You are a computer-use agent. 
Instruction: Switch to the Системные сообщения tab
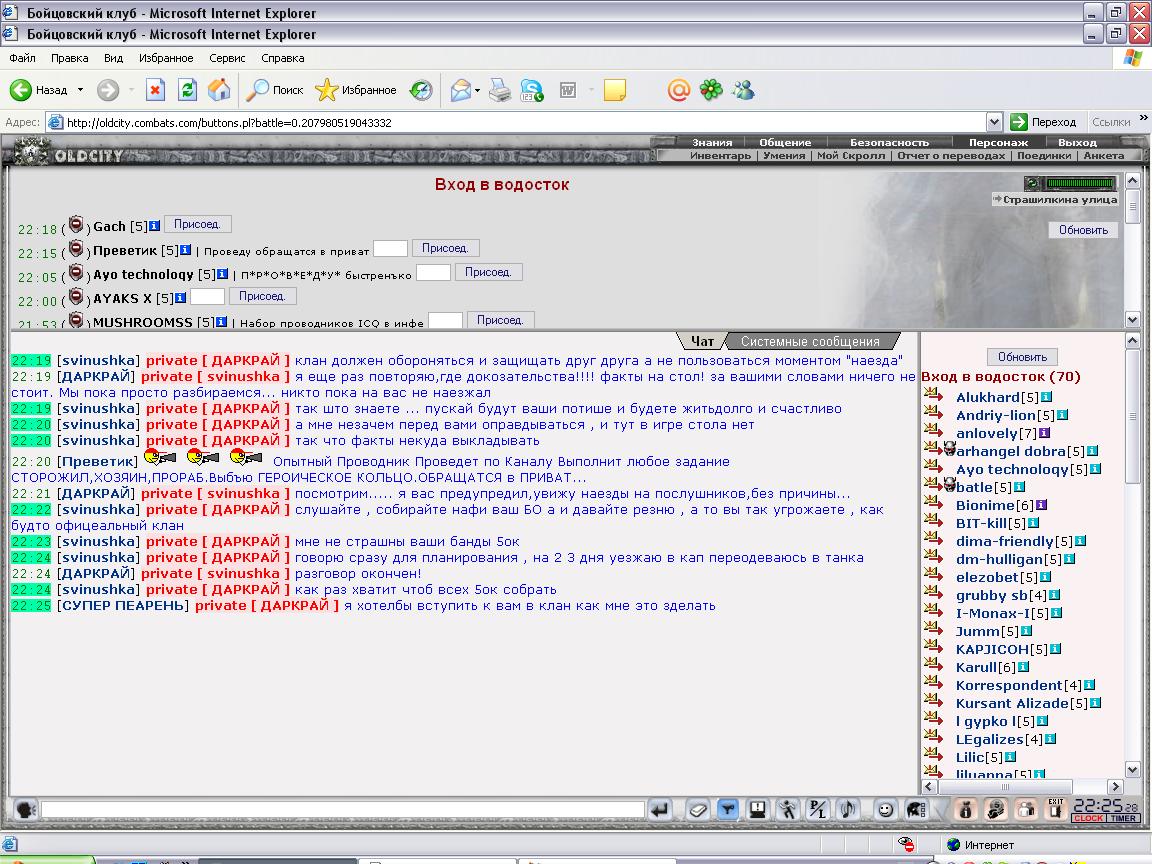tap(810, 342)
